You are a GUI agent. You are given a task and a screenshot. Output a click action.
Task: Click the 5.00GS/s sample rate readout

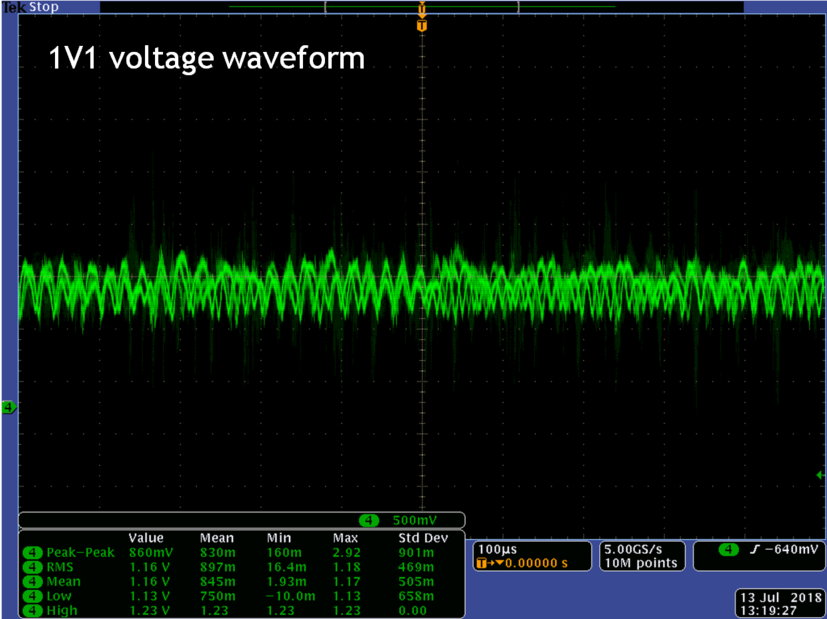[633, 549]
